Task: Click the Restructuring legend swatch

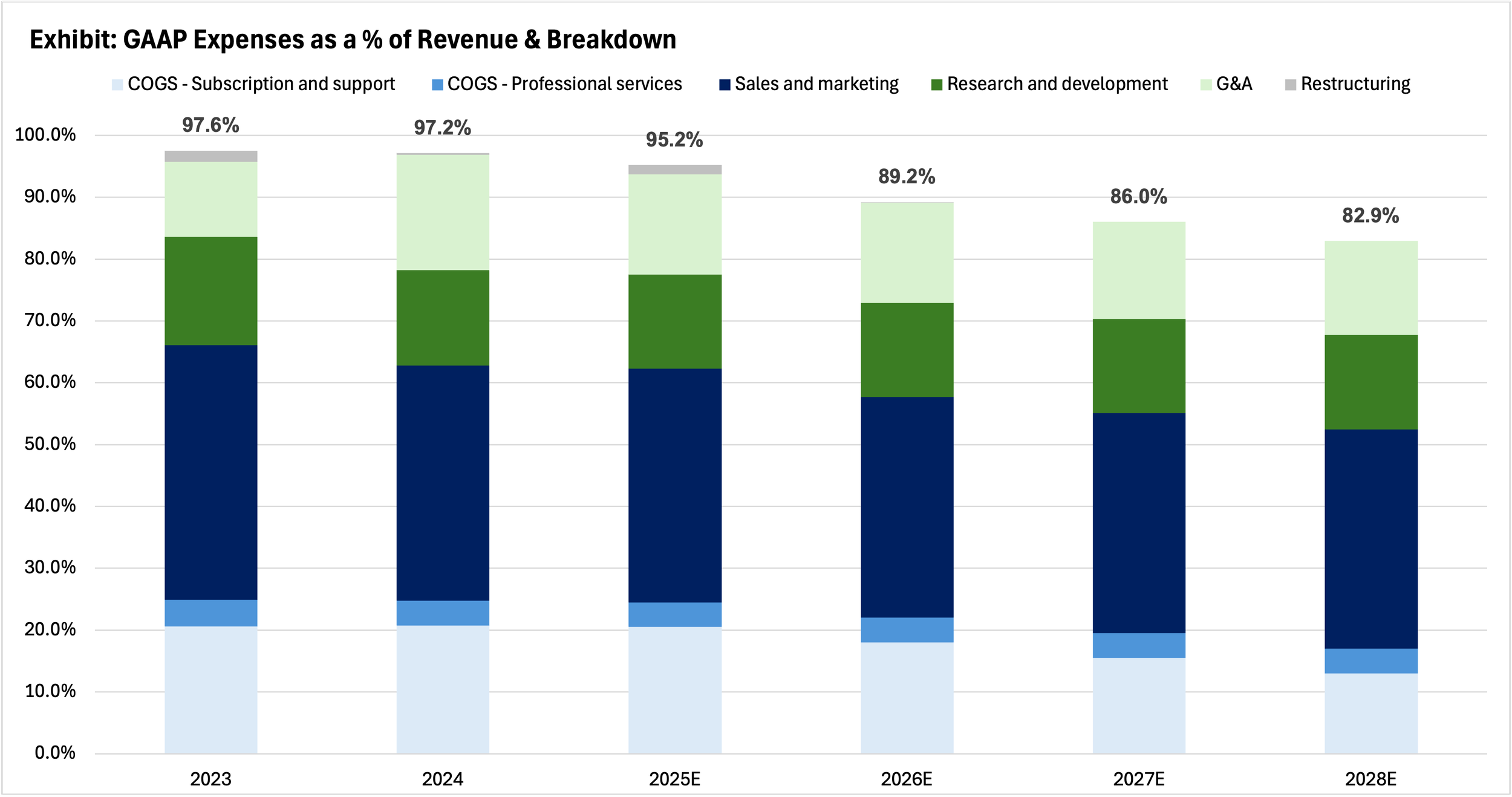Action: (1291, 85)
